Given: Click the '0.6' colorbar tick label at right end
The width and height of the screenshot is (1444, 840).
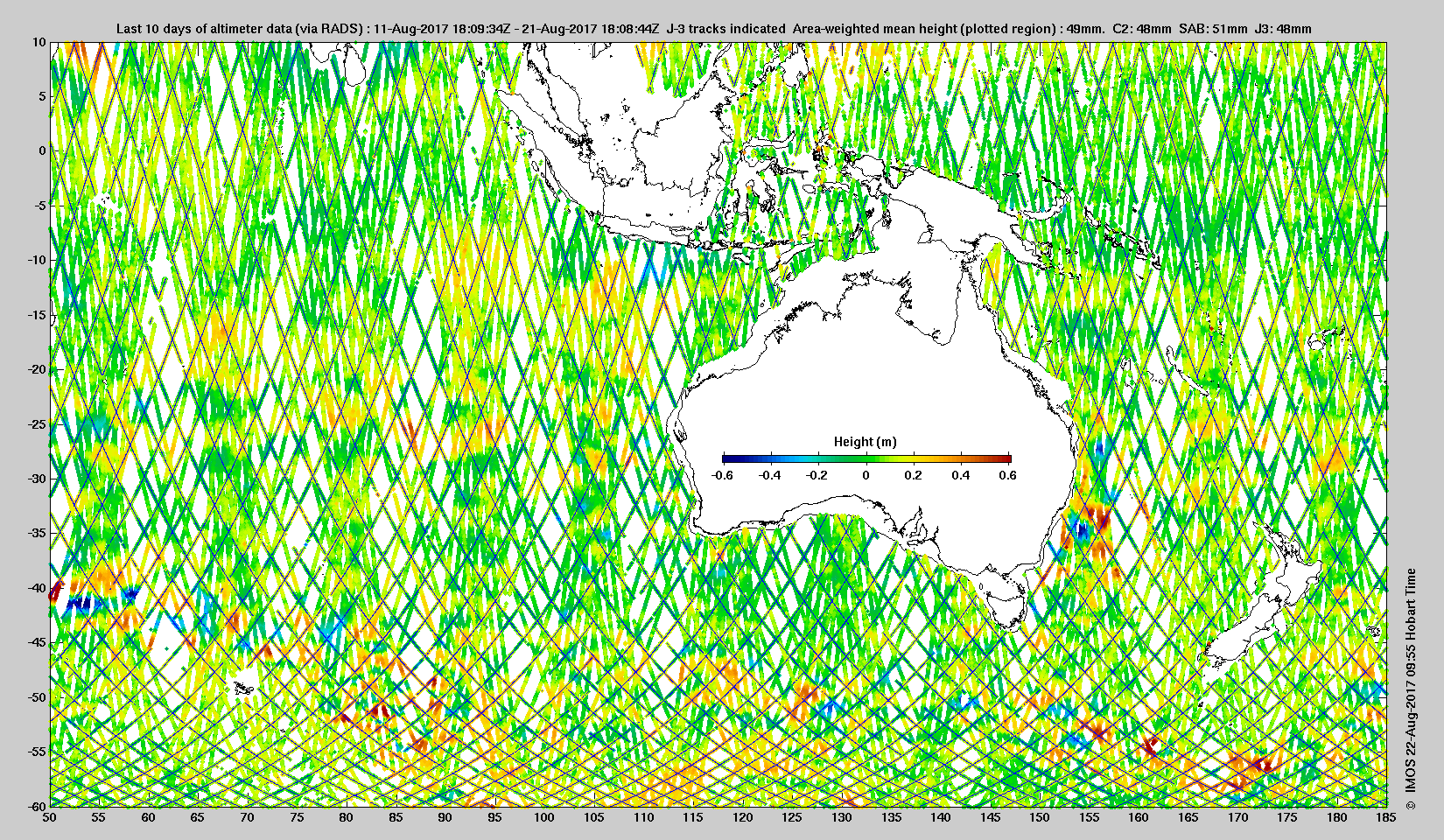Looking at the screenshot, I should 1008,475.
